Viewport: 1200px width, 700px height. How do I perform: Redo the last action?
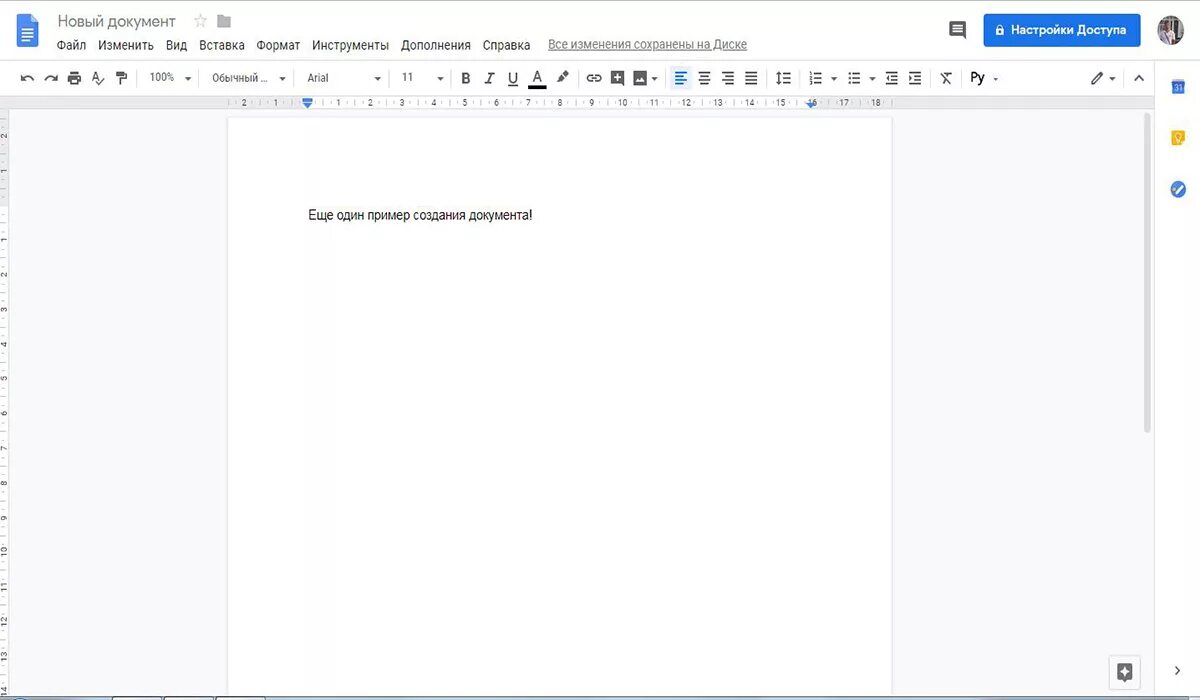pos(51,78)
